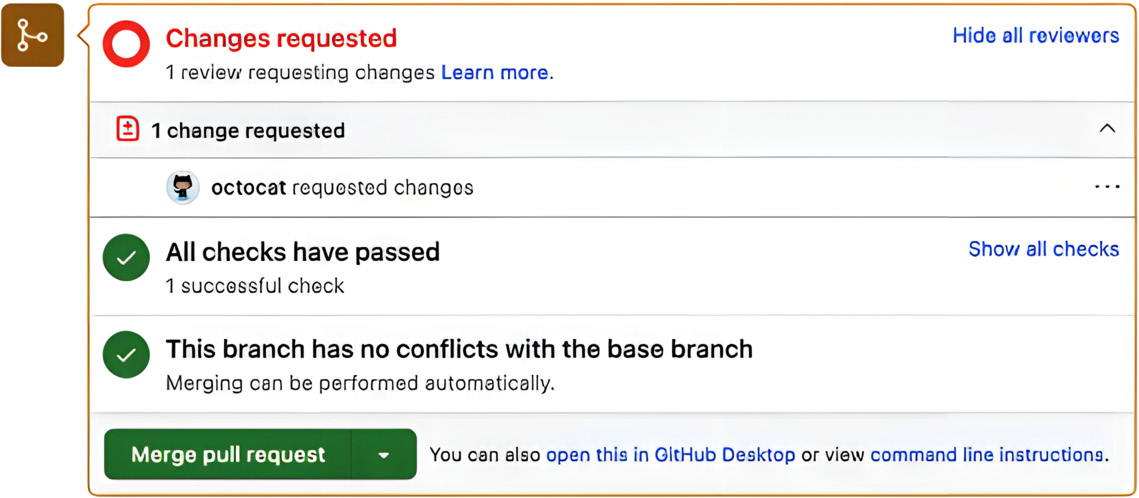View command line instructions
The height and width of the screenshot is (498, 1139).
tap(986, 455)
